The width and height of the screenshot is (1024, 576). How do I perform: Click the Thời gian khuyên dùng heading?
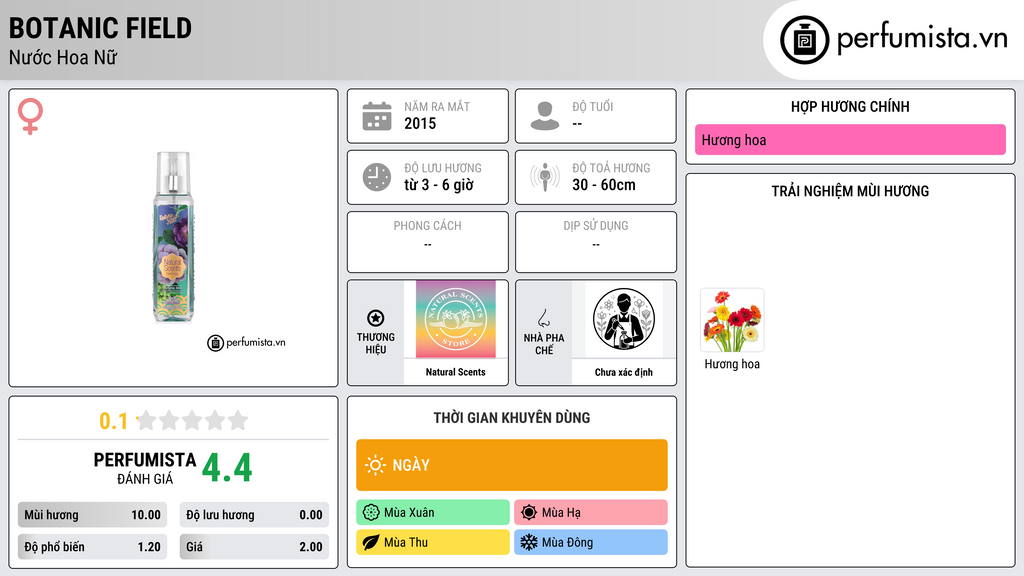pos(512,418)
